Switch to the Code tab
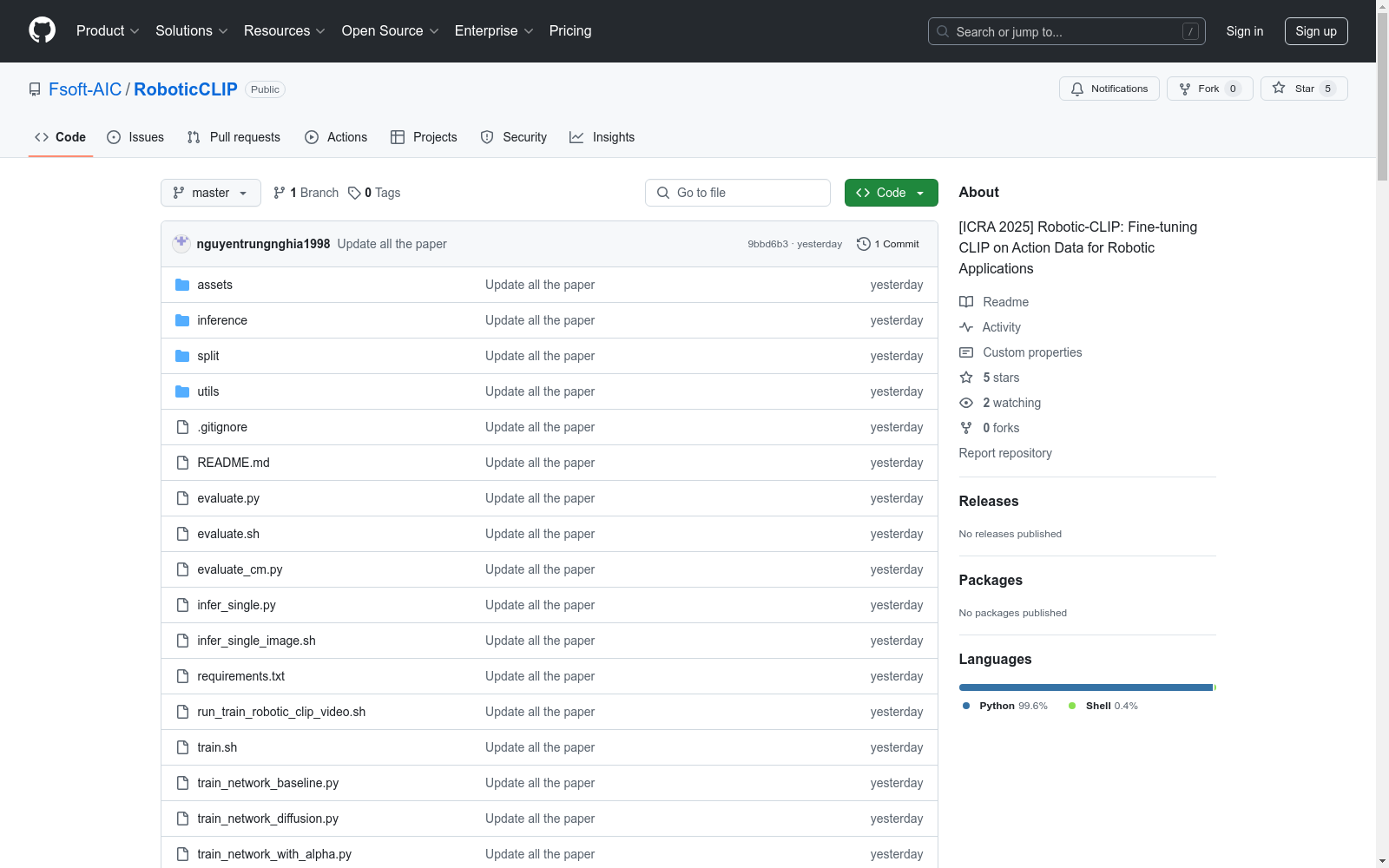Screen dimensions: 1389x868 point(61,137)
